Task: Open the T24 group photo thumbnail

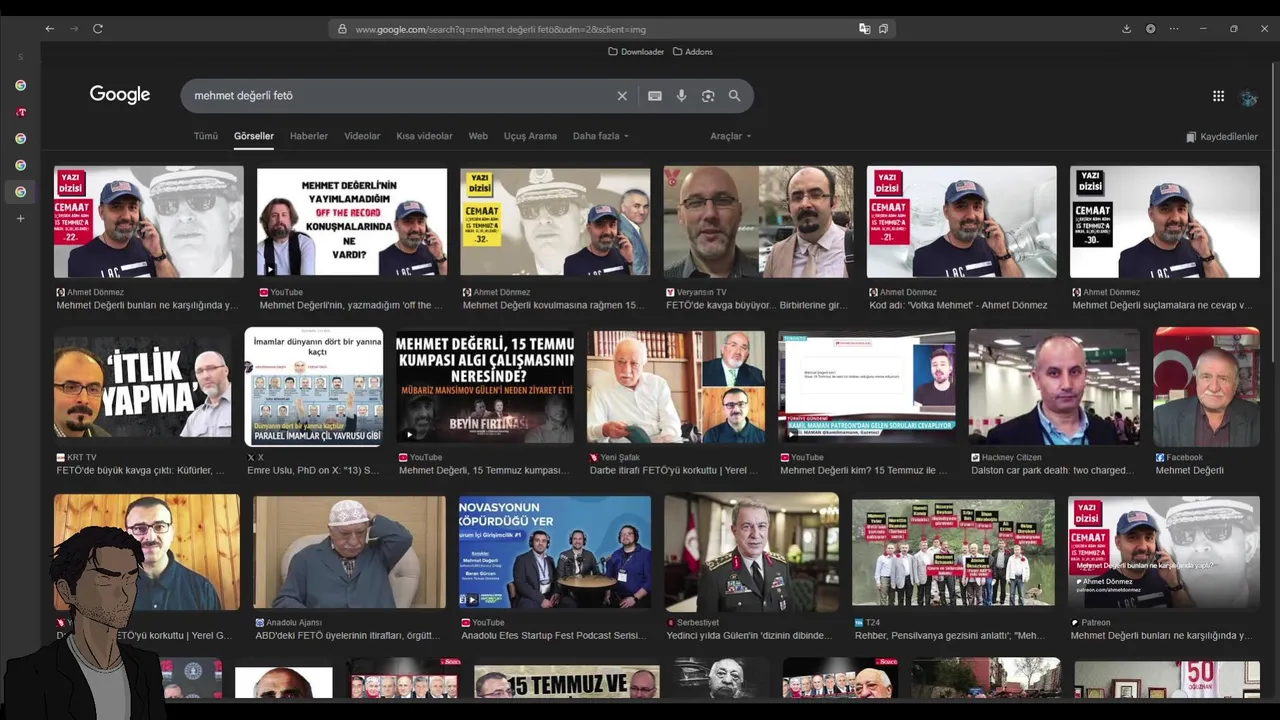Action: (953, 552)
